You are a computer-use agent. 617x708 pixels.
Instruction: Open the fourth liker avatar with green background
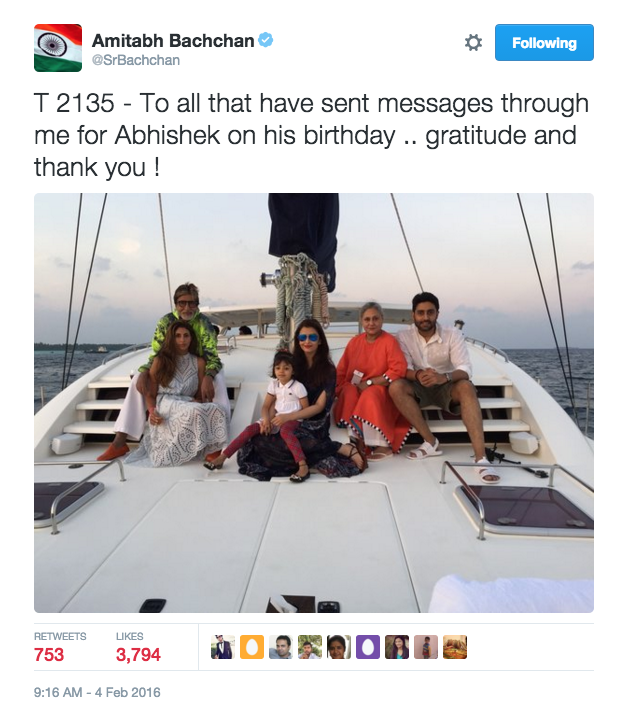(310, 647)
